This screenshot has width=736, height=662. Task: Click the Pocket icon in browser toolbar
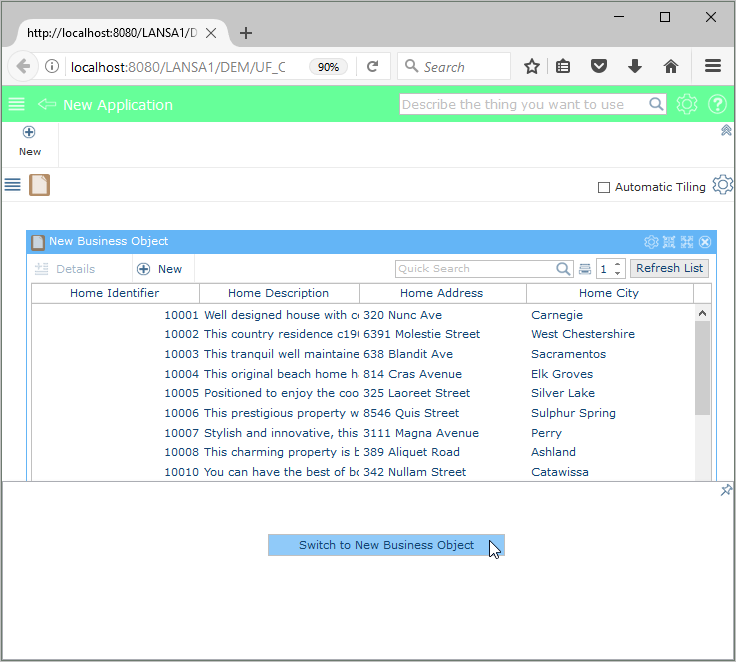(598, 66)
